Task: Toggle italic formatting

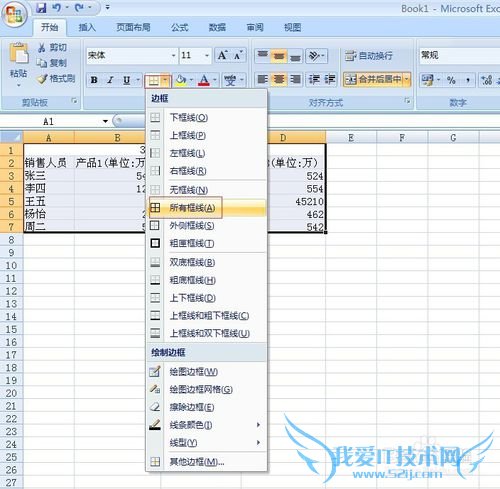Action: click(110, 80)
